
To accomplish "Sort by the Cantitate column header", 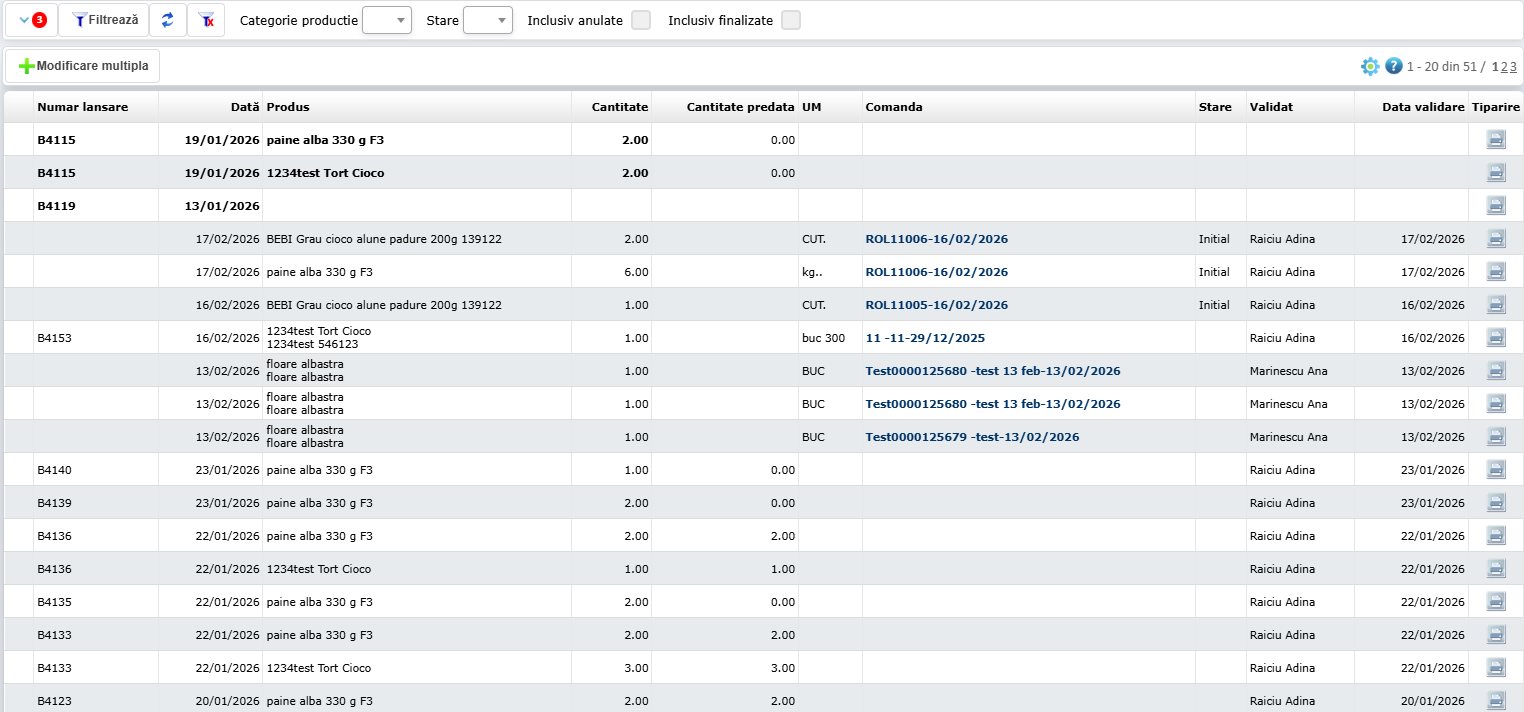I will click(x=619, y=107).
